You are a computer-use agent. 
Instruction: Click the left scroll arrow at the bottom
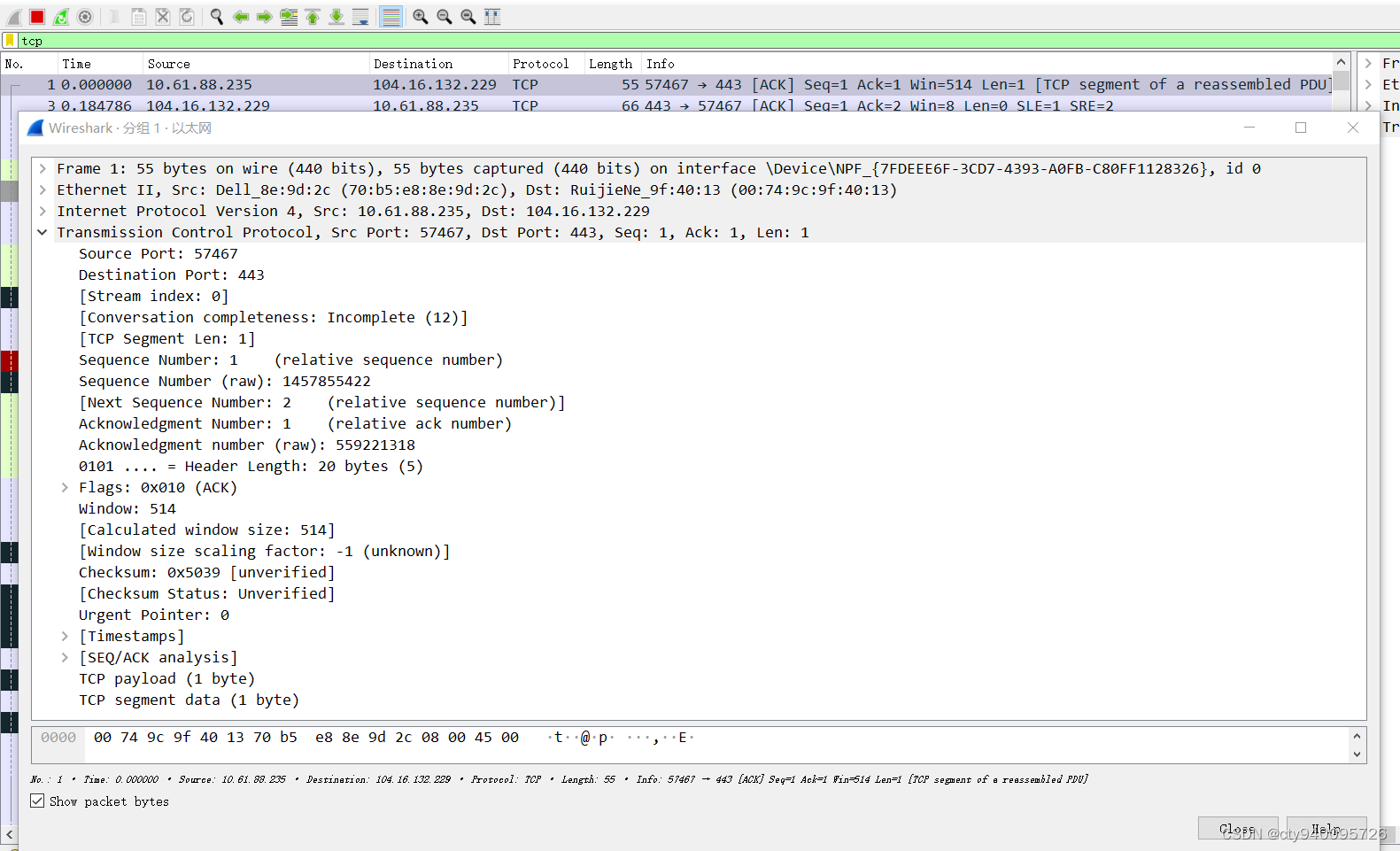pos(9,834)
